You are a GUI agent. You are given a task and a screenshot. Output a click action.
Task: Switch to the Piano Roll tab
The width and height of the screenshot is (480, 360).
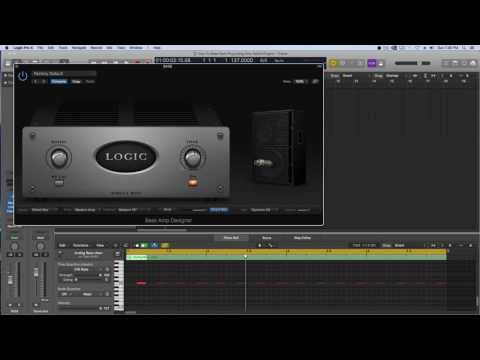click(231, 238)
